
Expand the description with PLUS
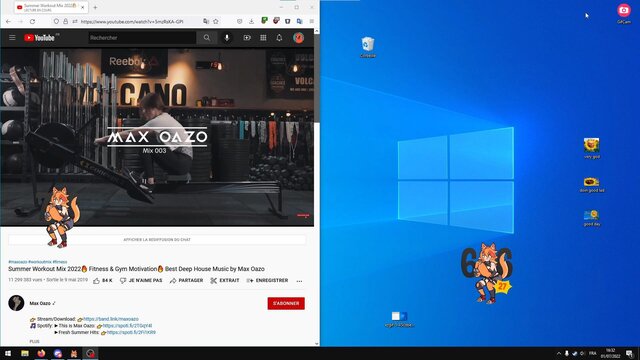coord(34,341)
